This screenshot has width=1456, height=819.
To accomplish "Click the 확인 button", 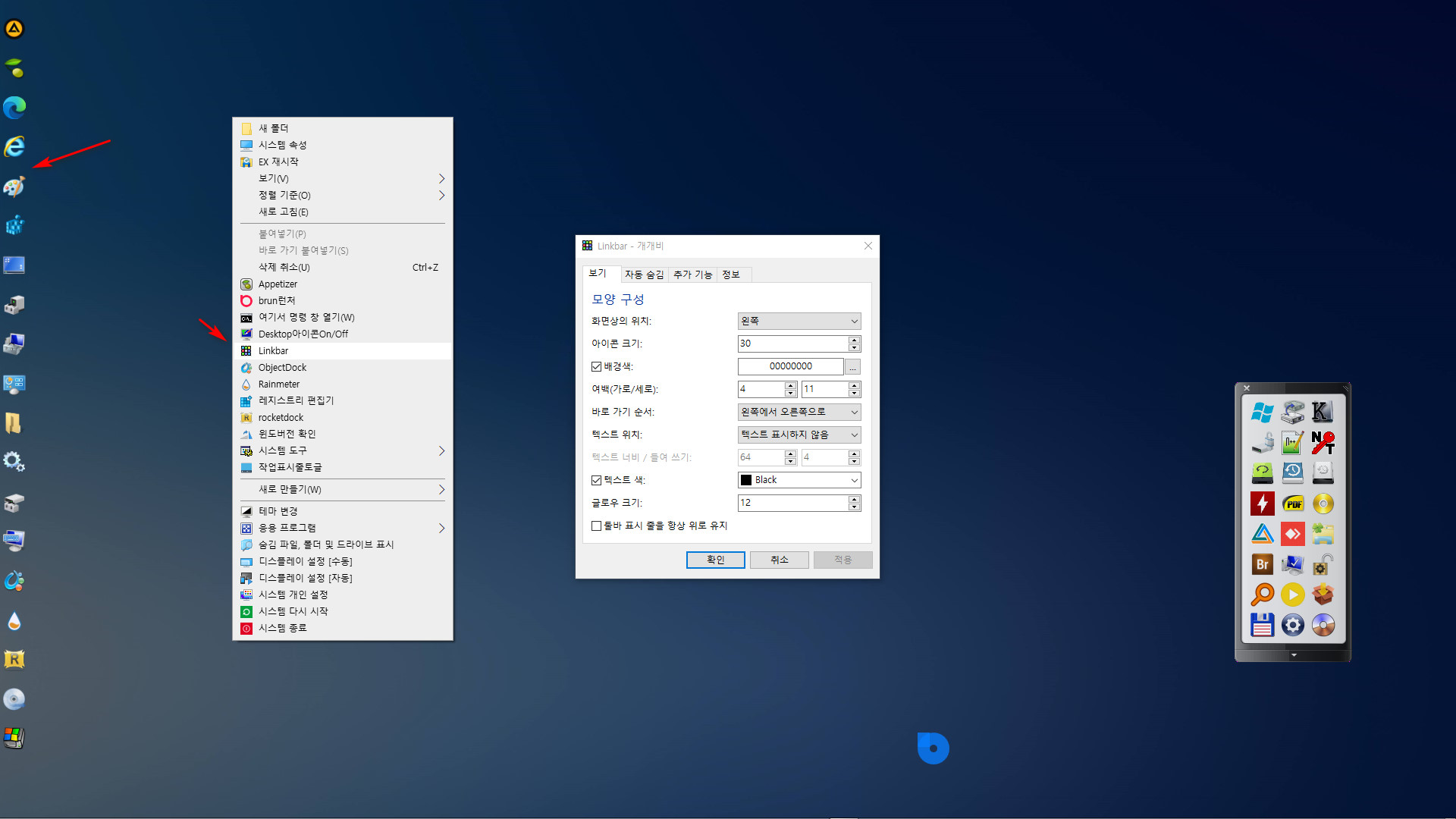I will point(715,560).
